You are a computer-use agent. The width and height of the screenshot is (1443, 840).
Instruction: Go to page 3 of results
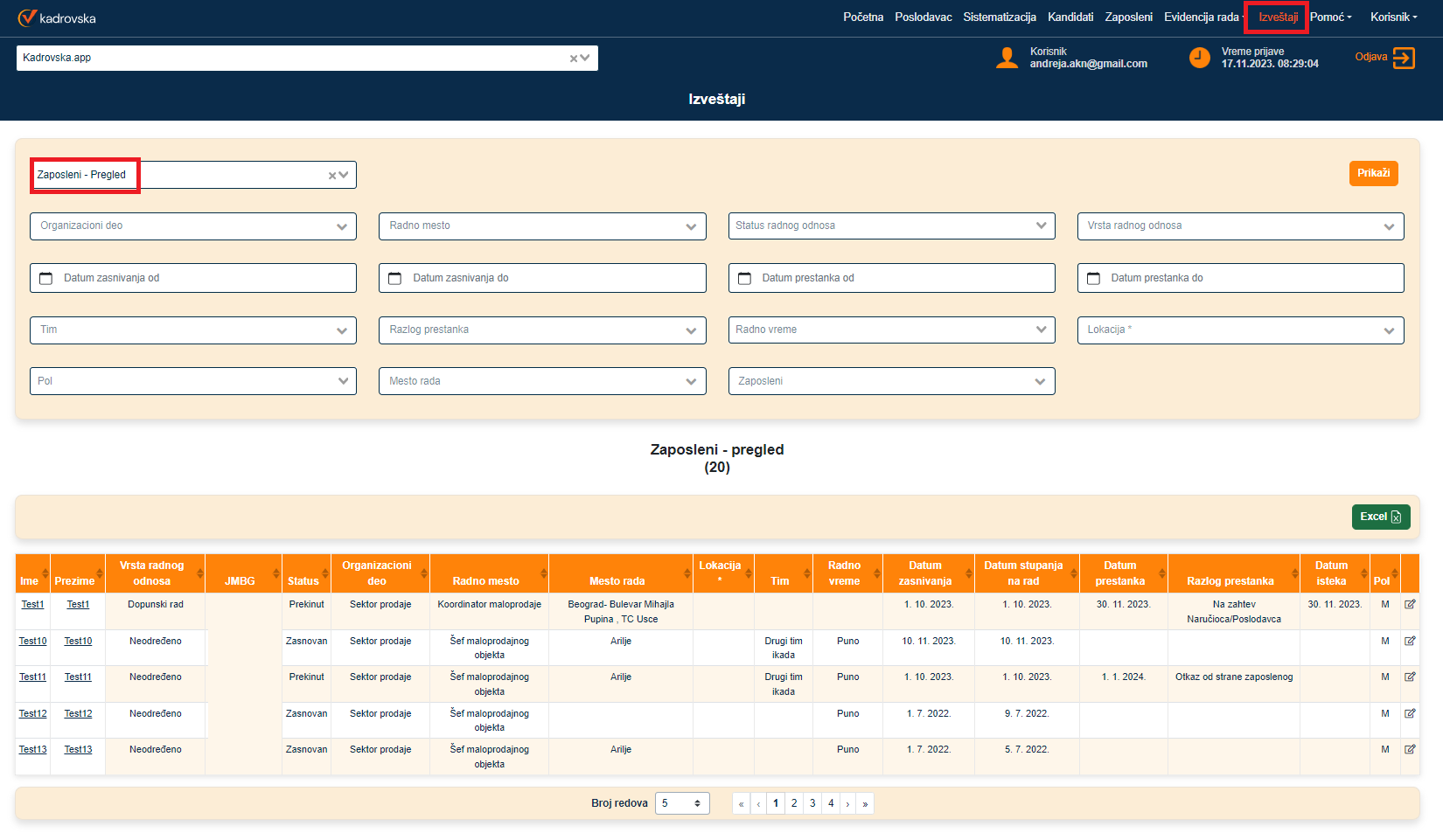click(812, 803)
